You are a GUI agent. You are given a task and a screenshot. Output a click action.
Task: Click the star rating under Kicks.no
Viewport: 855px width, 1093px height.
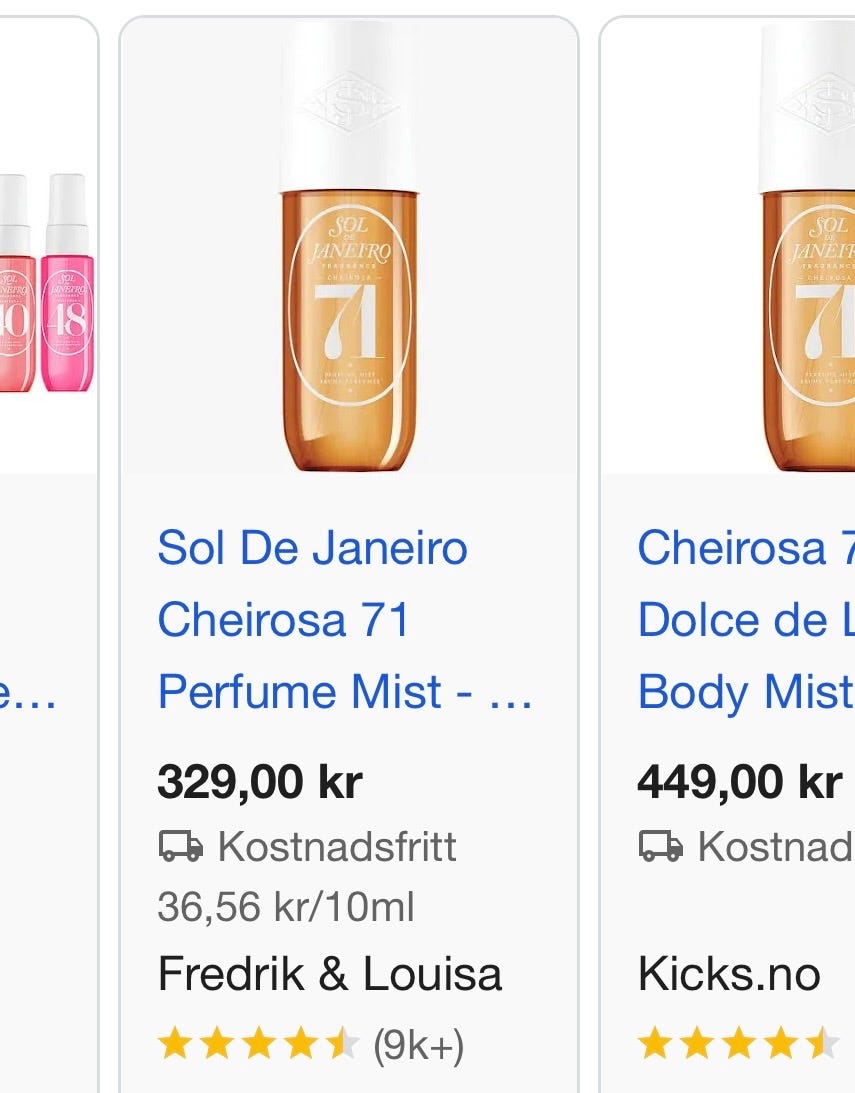point(738,1045)
